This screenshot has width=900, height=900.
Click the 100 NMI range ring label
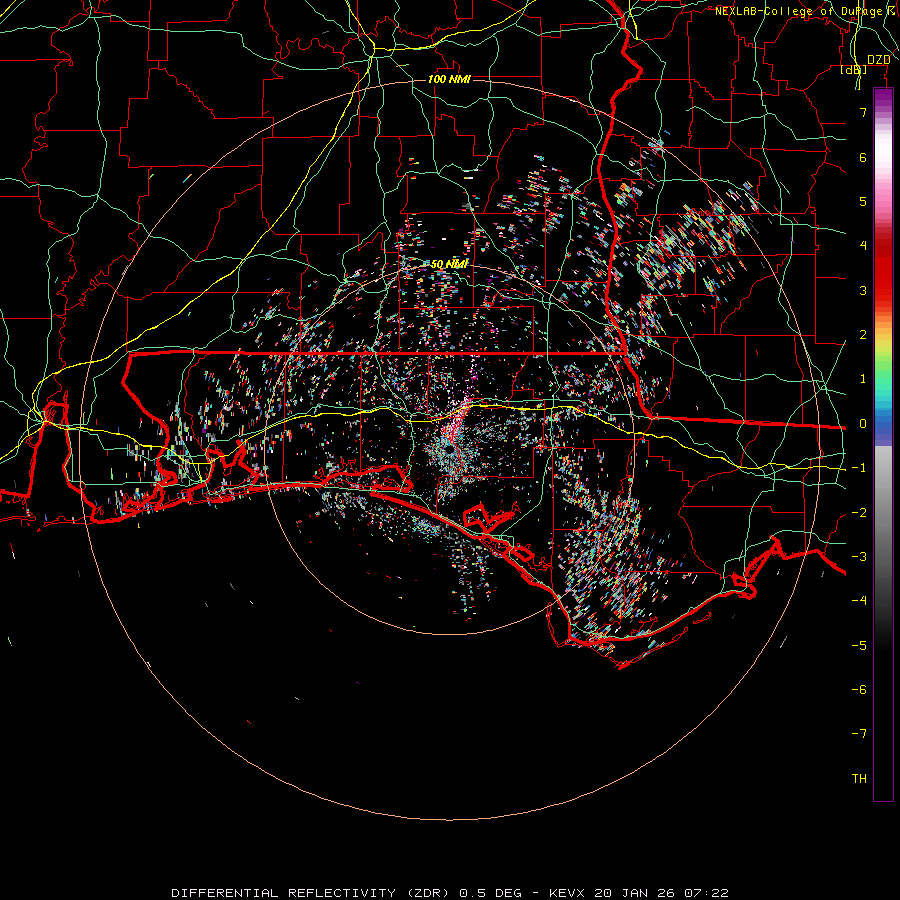click(x=449, y=79)
